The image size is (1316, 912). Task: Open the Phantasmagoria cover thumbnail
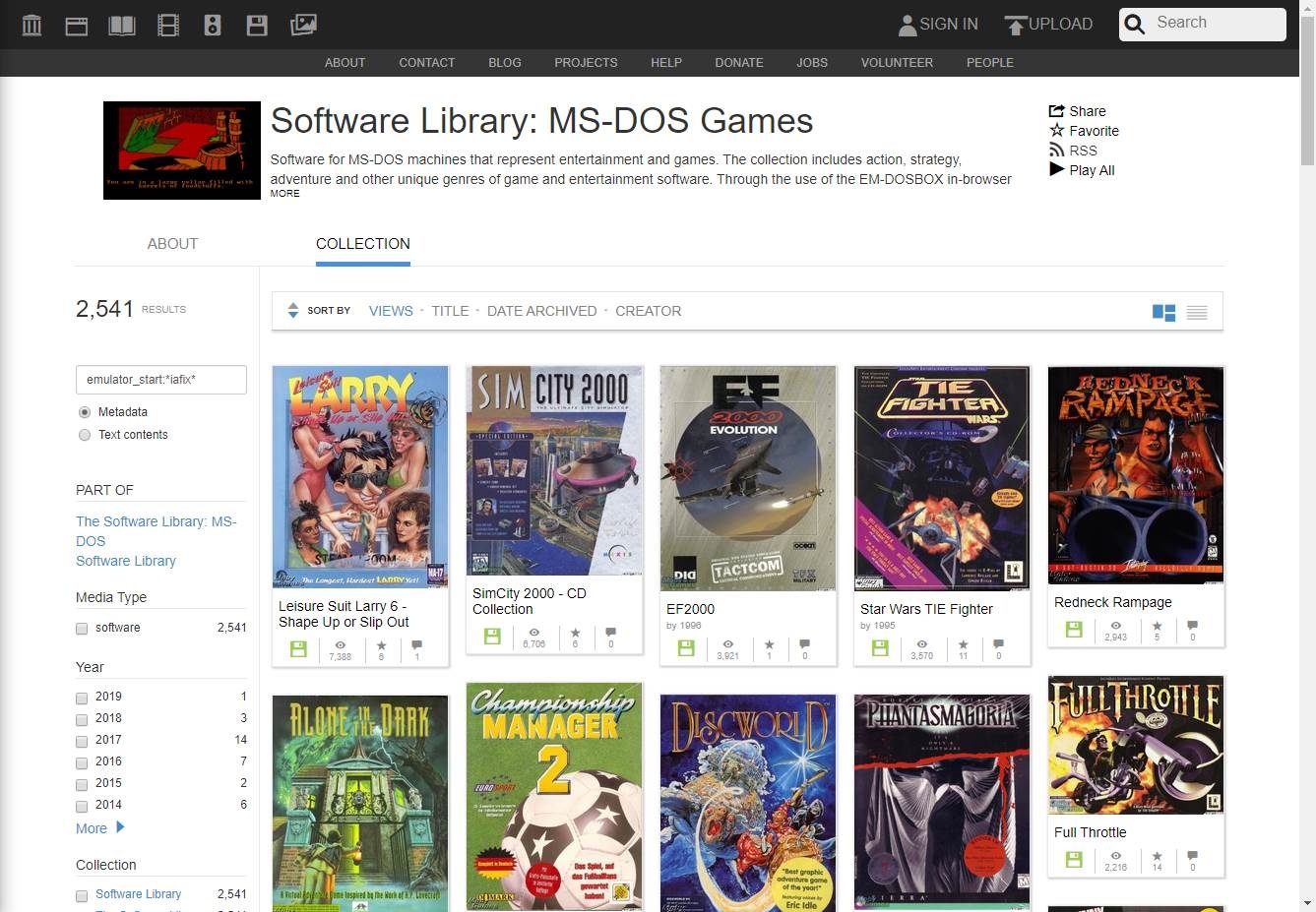coord(942,803)
